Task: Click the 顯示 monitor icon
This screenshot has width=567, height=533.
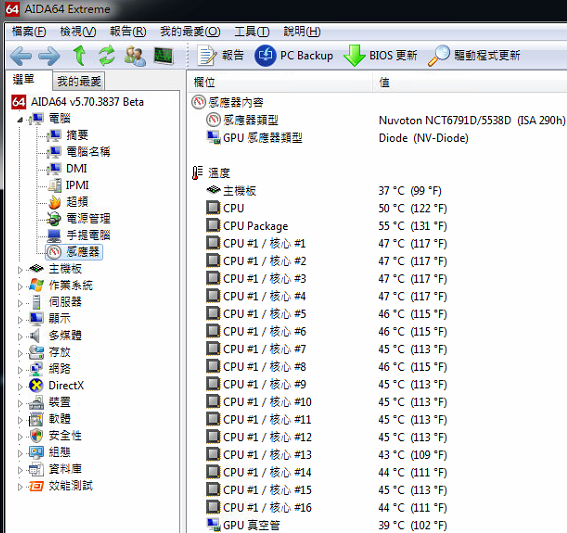Action: [36, 319]
